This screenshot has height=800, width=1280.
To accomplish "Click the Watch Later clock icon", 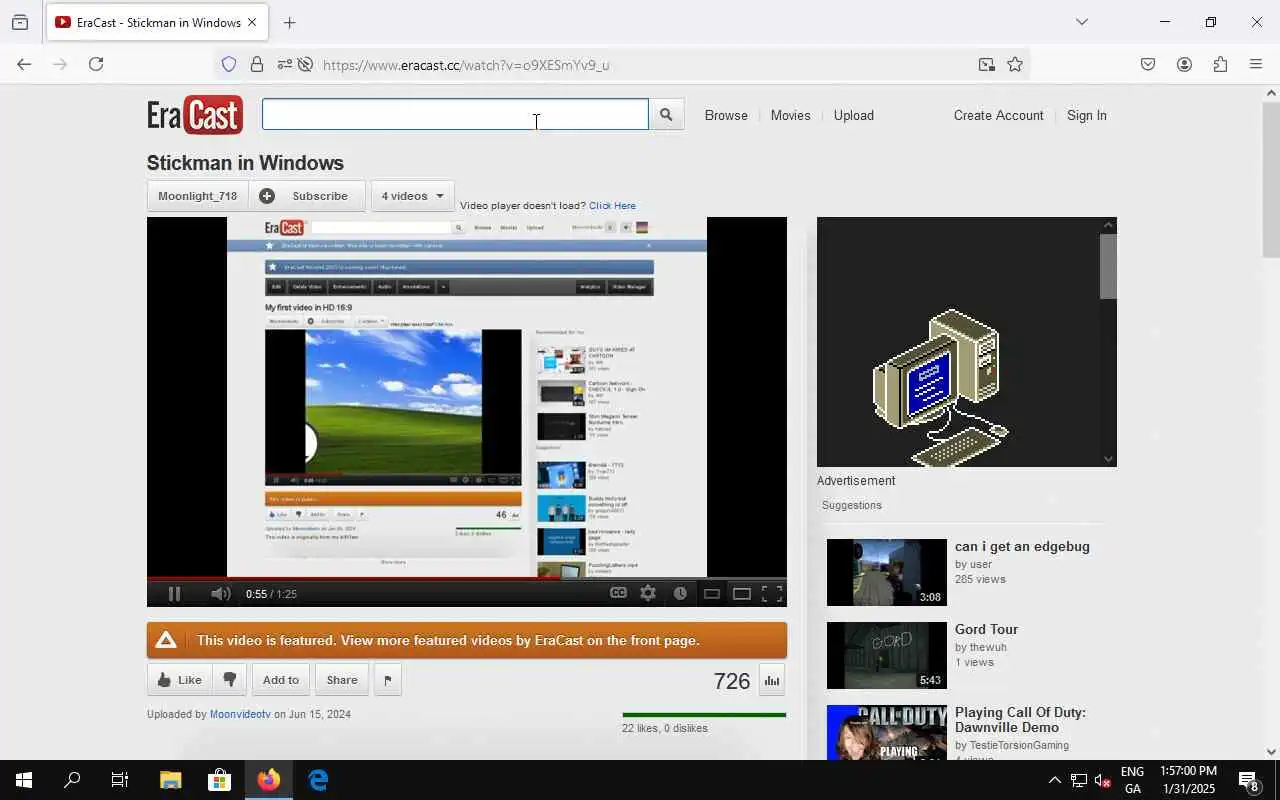I will point(680,593).
